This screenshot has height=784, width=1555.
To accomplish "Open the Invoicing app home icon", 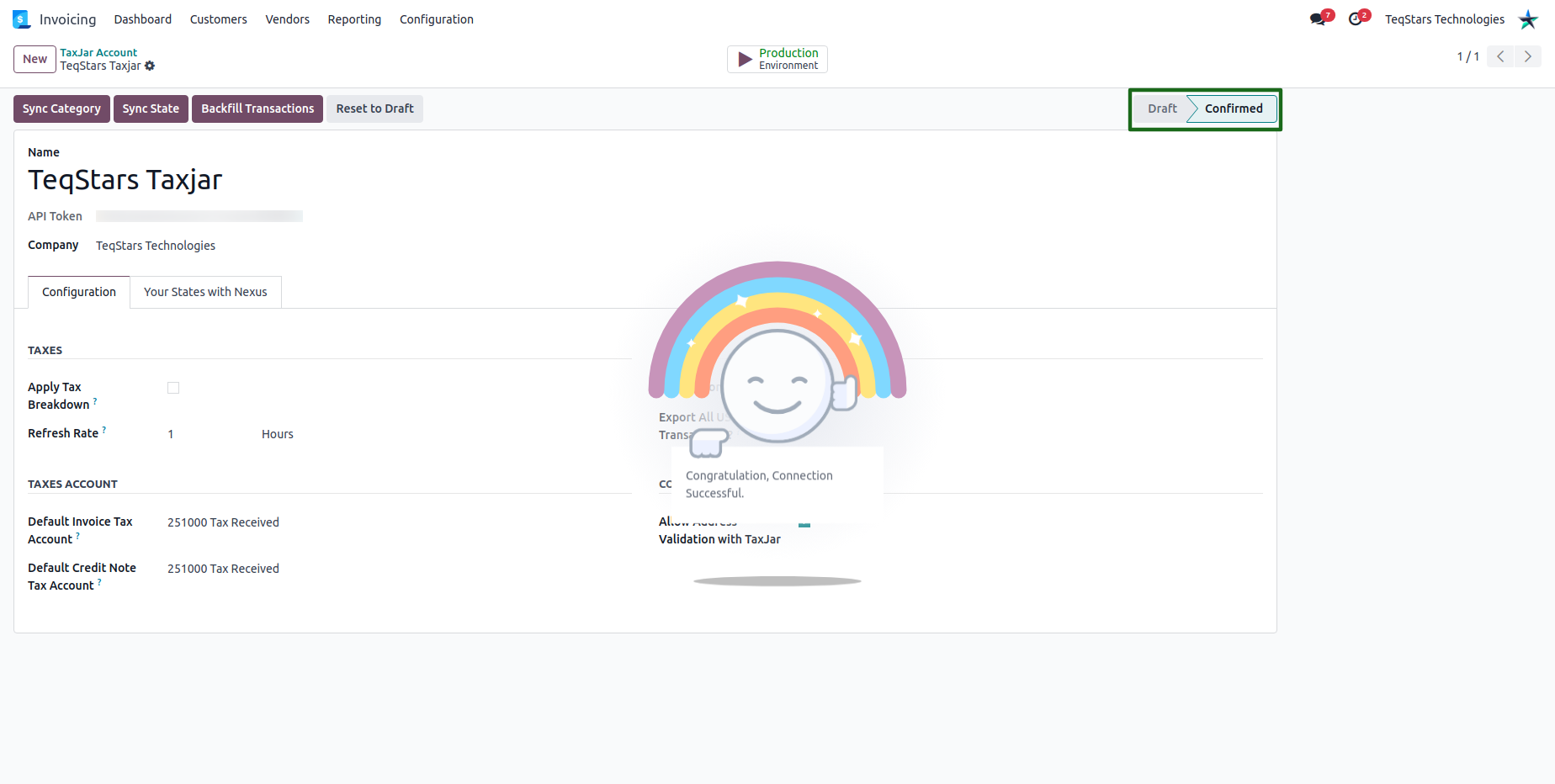I will click(x=21, y=19).
